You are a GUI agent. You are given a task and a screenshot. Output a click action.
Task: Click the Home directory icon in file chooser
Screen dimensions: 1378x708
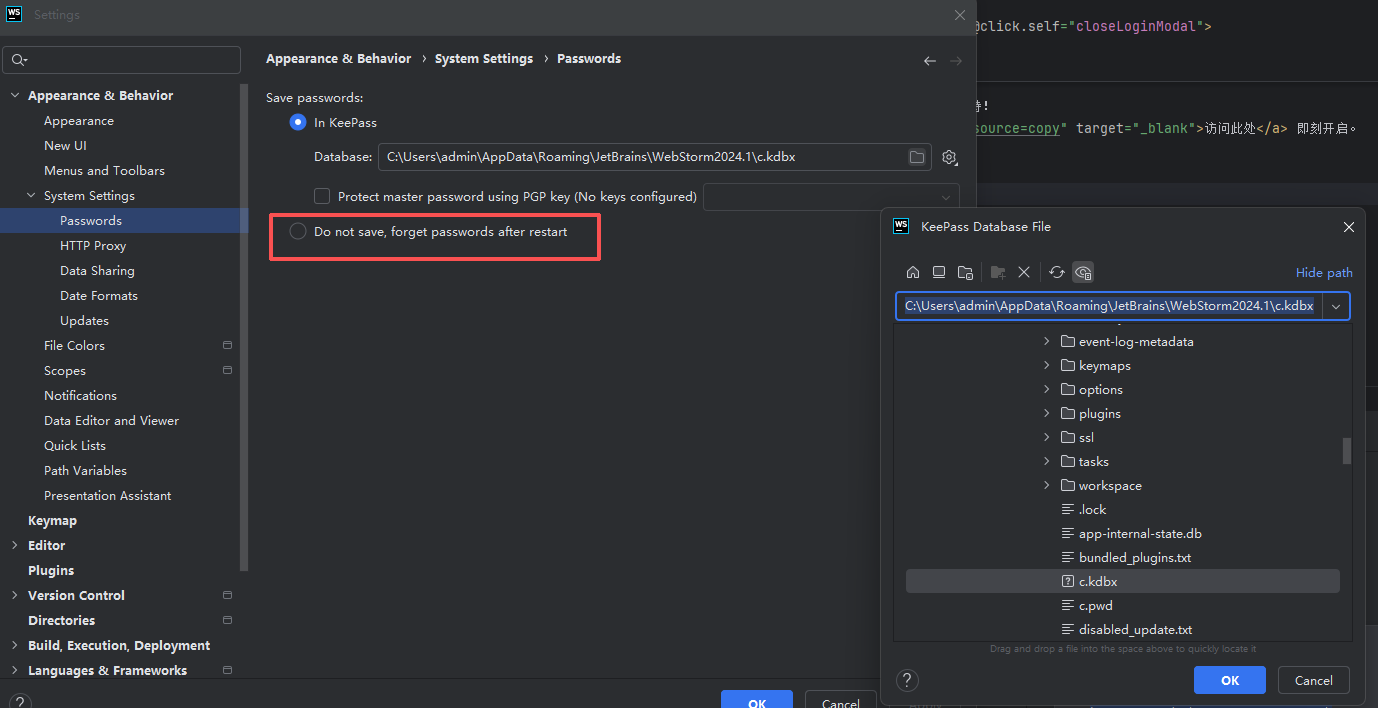click(x=913, y=272)
